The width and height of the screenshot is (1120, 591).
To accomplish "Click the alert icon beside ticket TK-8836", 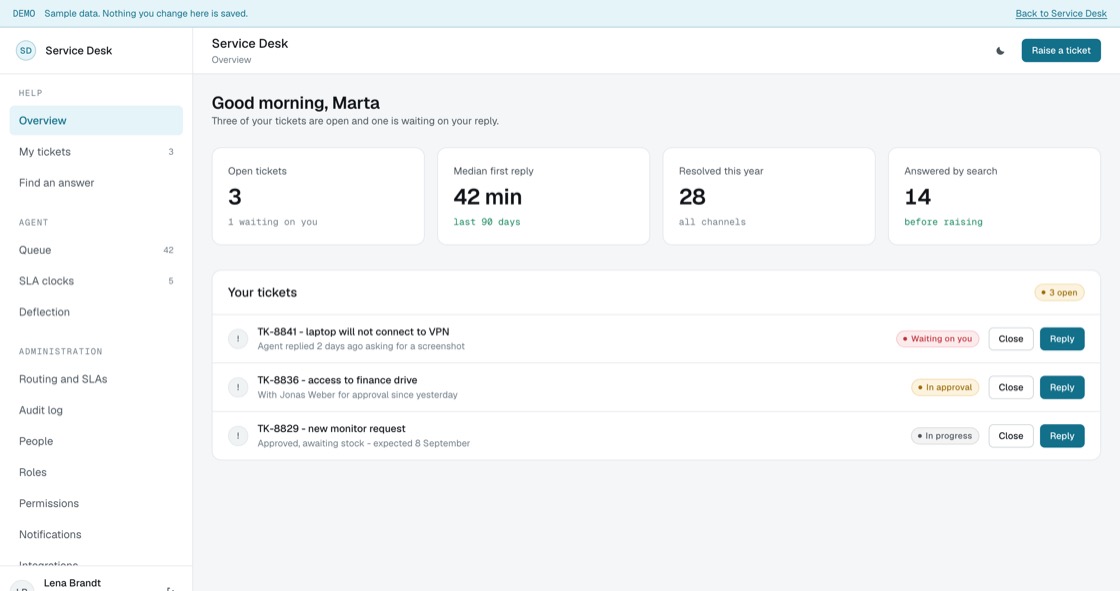I will pos(238,387).
